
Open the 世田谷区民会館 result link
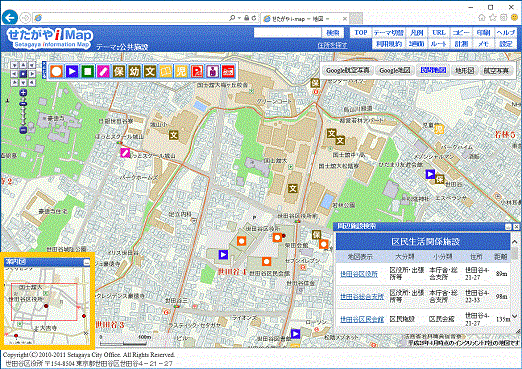pyautogui.click(x=362, y=319)
